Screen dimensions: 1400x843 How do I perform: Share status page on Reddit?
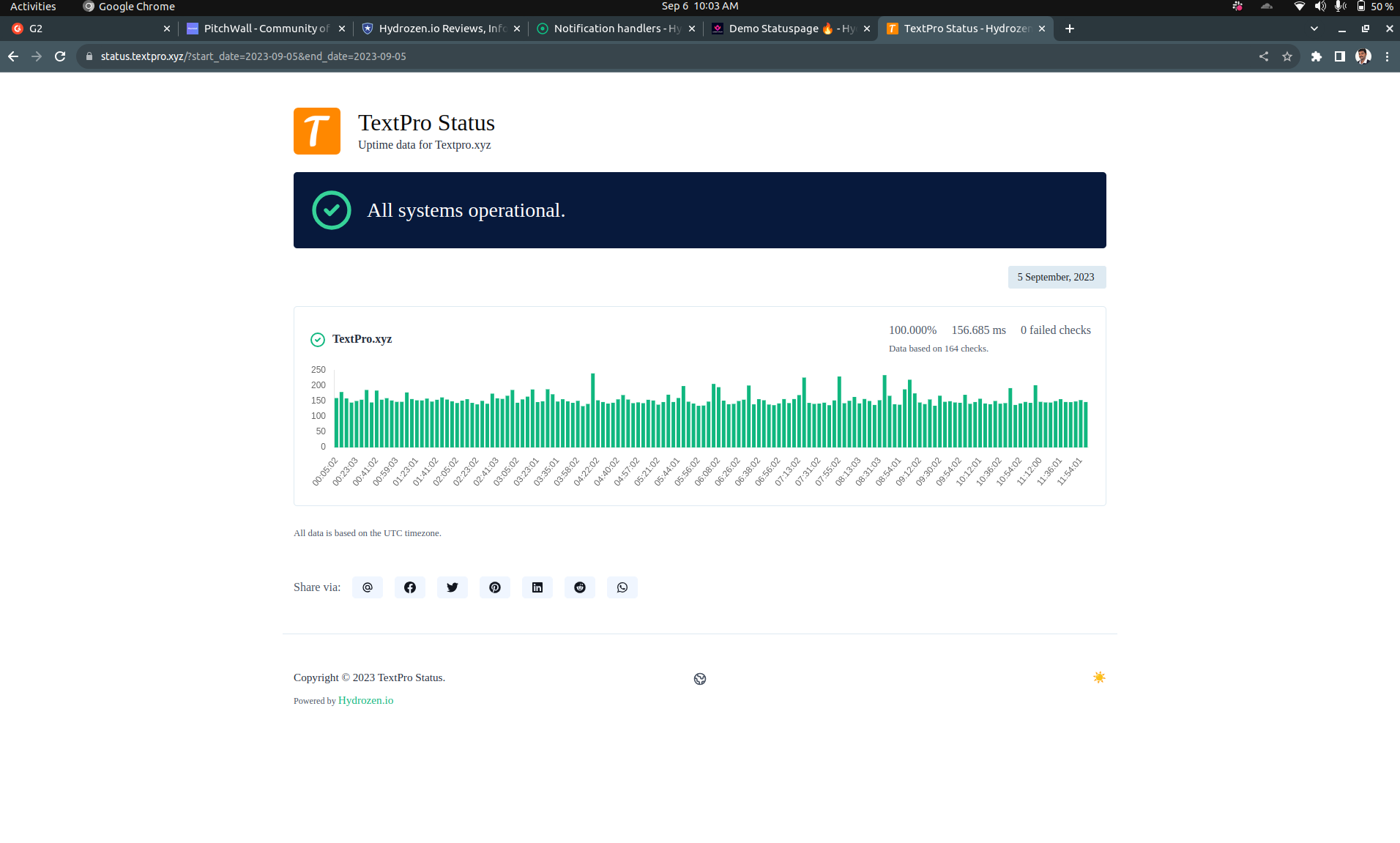point(580,587)
